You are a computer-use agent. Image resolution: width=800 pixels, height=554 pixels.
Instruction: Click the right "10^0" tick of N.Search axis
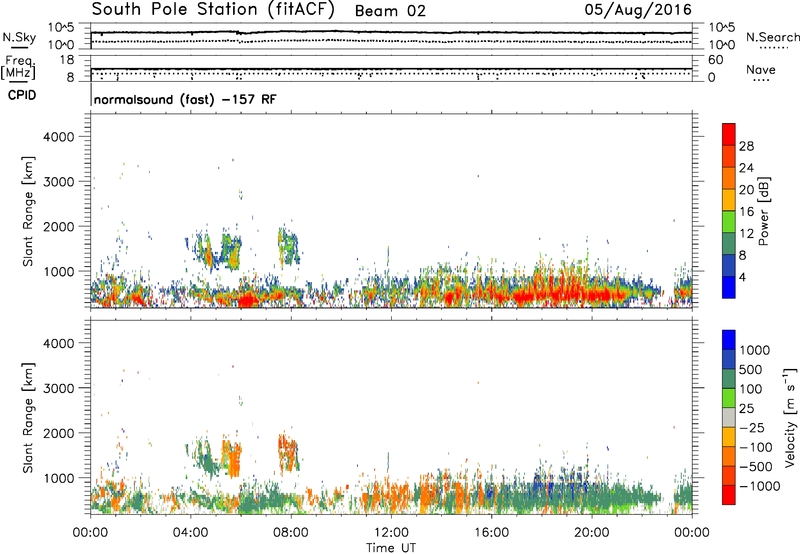coord(721,45)
